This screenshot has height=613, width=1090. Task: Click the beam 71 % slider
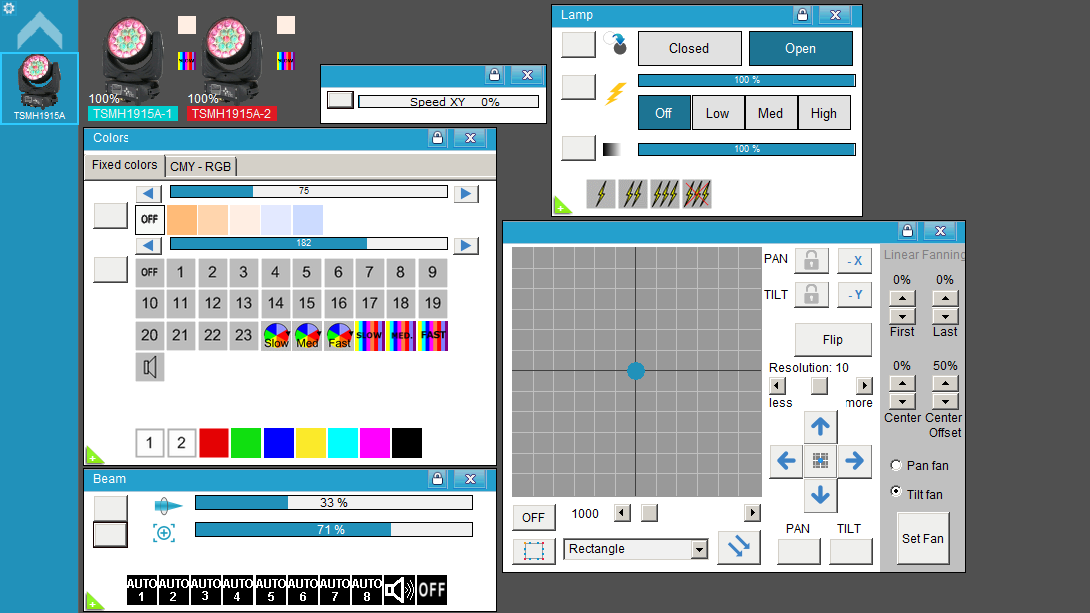coord(334,530)
